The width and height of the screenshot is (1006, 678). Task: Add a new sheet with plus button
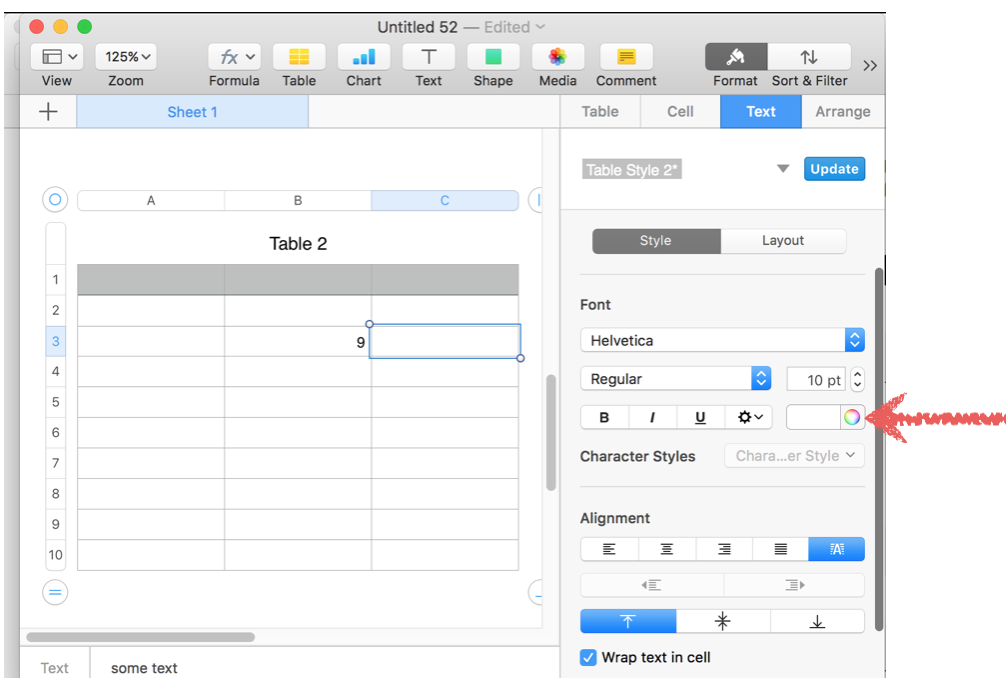pos(48,112)
